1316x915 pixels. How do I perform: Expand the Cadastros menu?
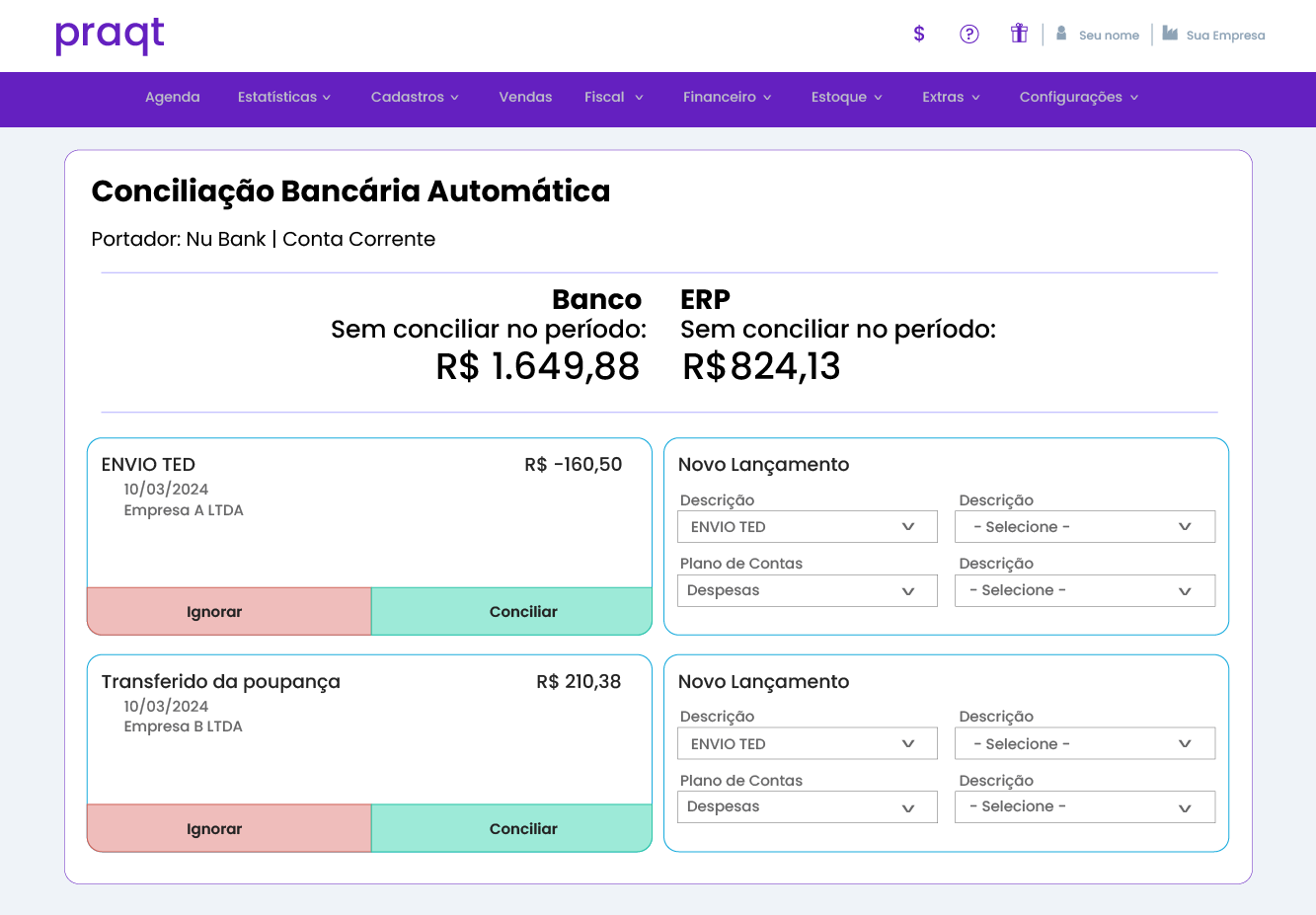[415, 97]
